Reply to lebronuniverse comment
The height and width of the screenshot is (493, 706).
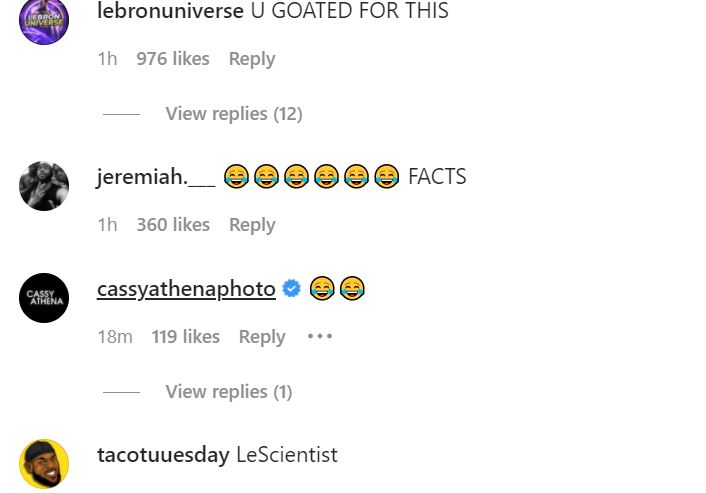[x=252, y=59]
